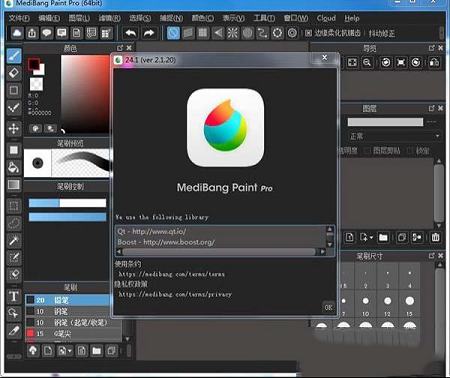Select the Eyedropper tool

click(14, 330)
